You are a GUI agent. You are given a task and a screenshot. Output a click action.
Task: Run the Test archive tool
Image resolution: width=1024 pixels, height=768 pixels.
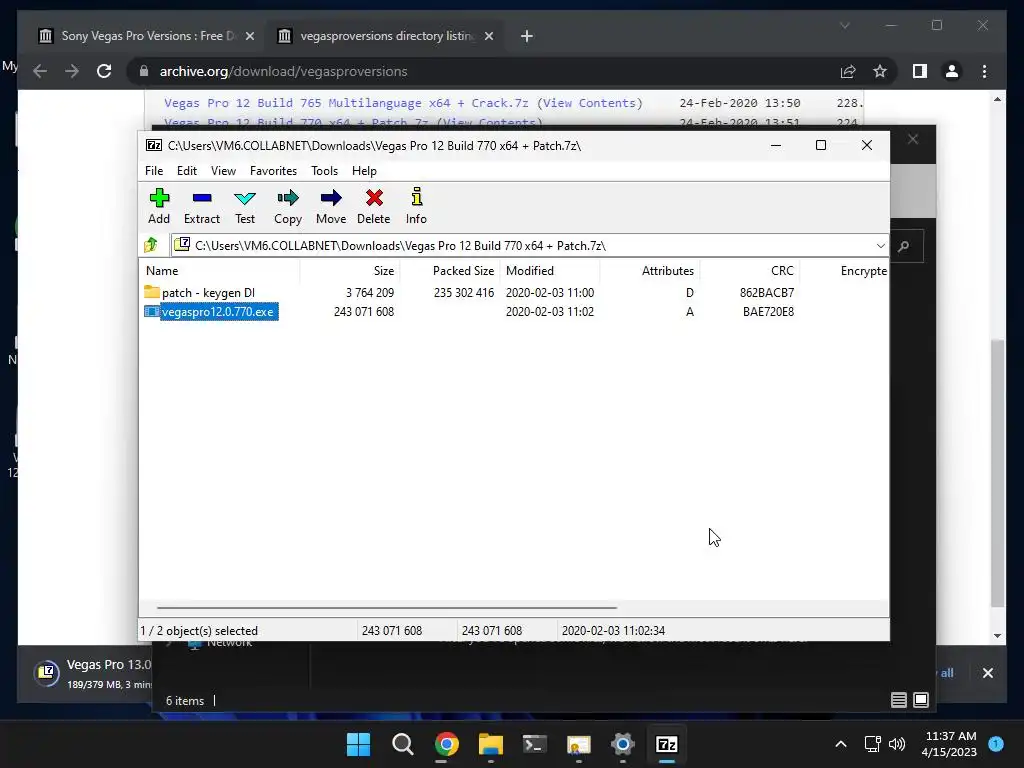click(x=245, y=206)
